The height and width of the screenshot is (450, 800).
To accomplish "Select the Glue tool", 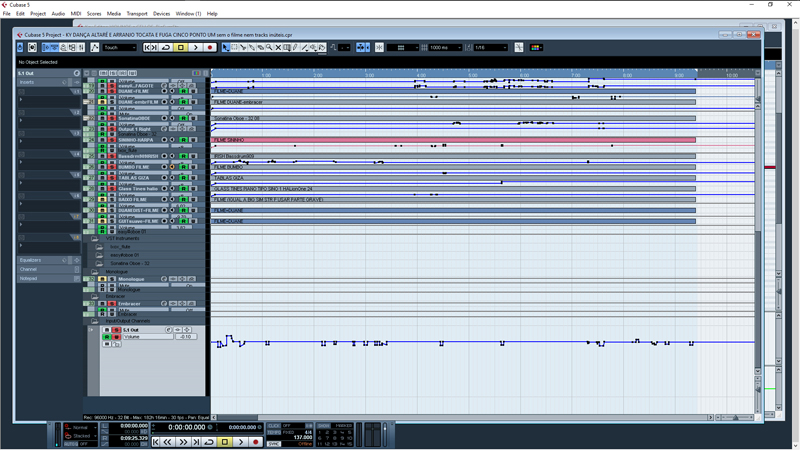I will pos(252,47).
